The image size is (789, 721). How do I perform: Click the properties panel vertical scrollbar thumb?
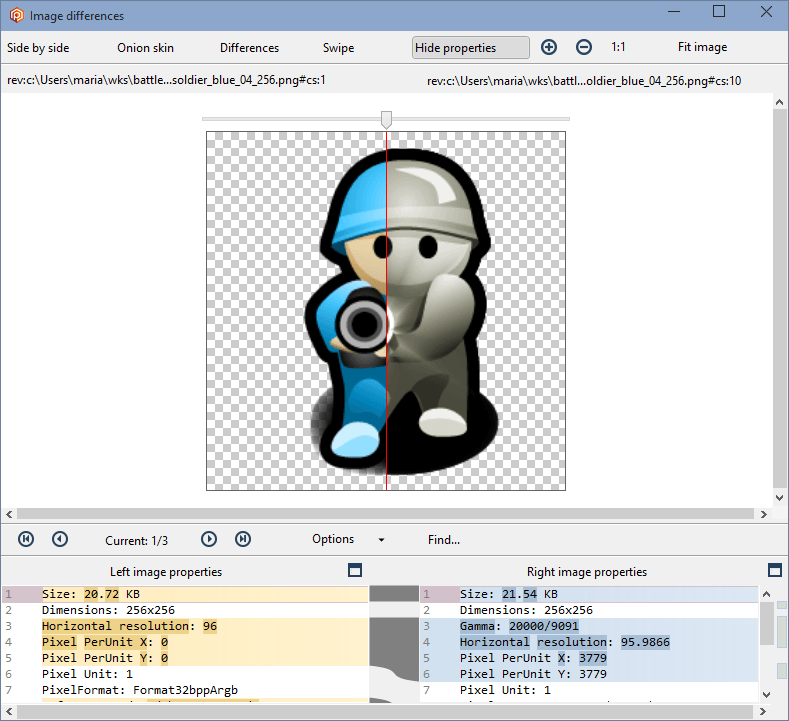coord(766,623)
